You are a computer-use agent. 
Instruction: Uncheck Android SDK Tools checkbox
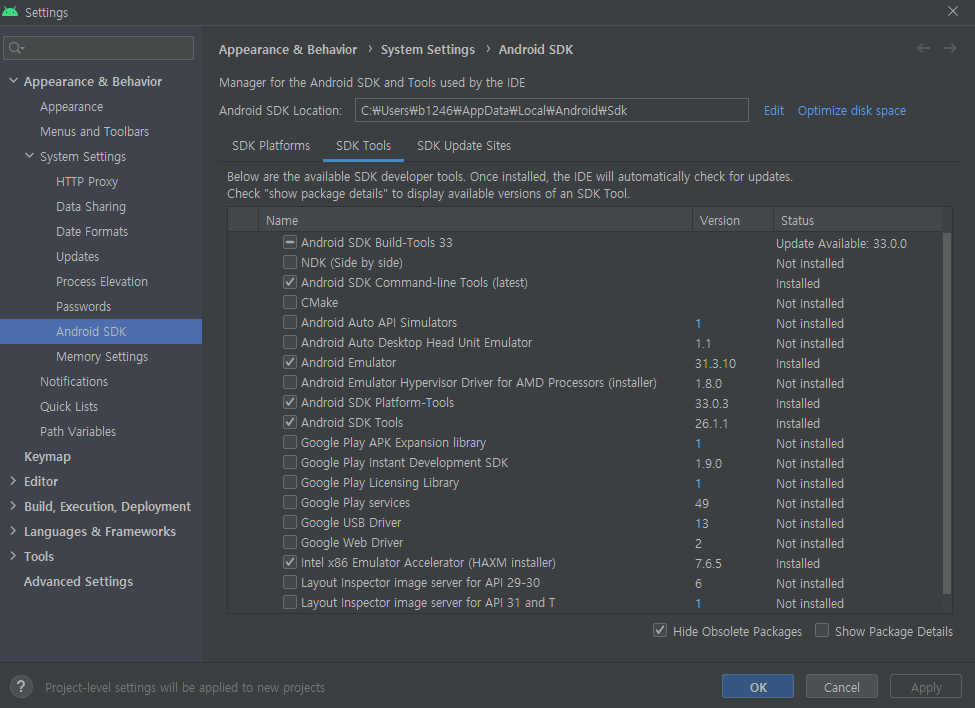point(290,422)
